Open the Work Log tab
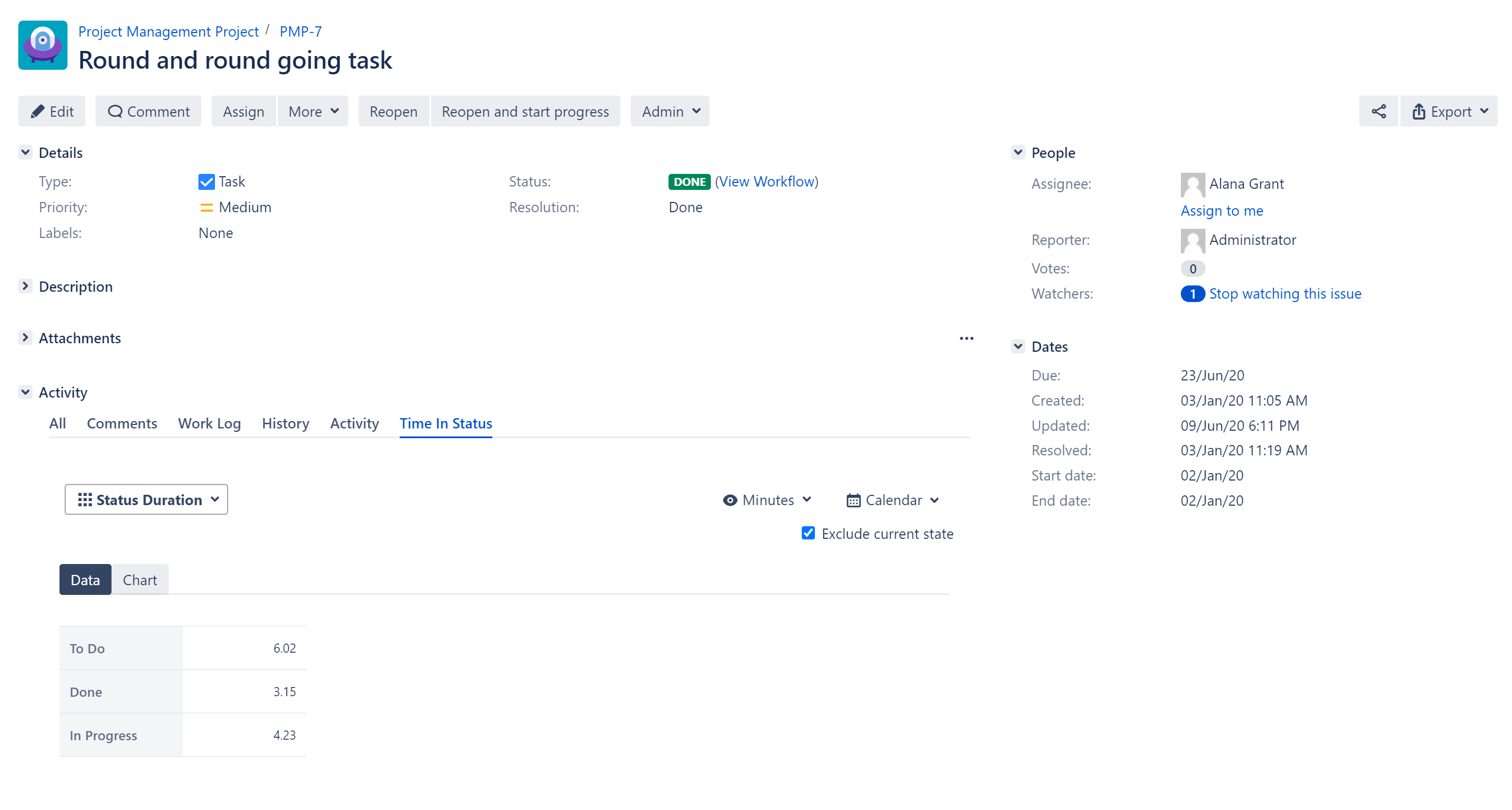 coord(209,423)
